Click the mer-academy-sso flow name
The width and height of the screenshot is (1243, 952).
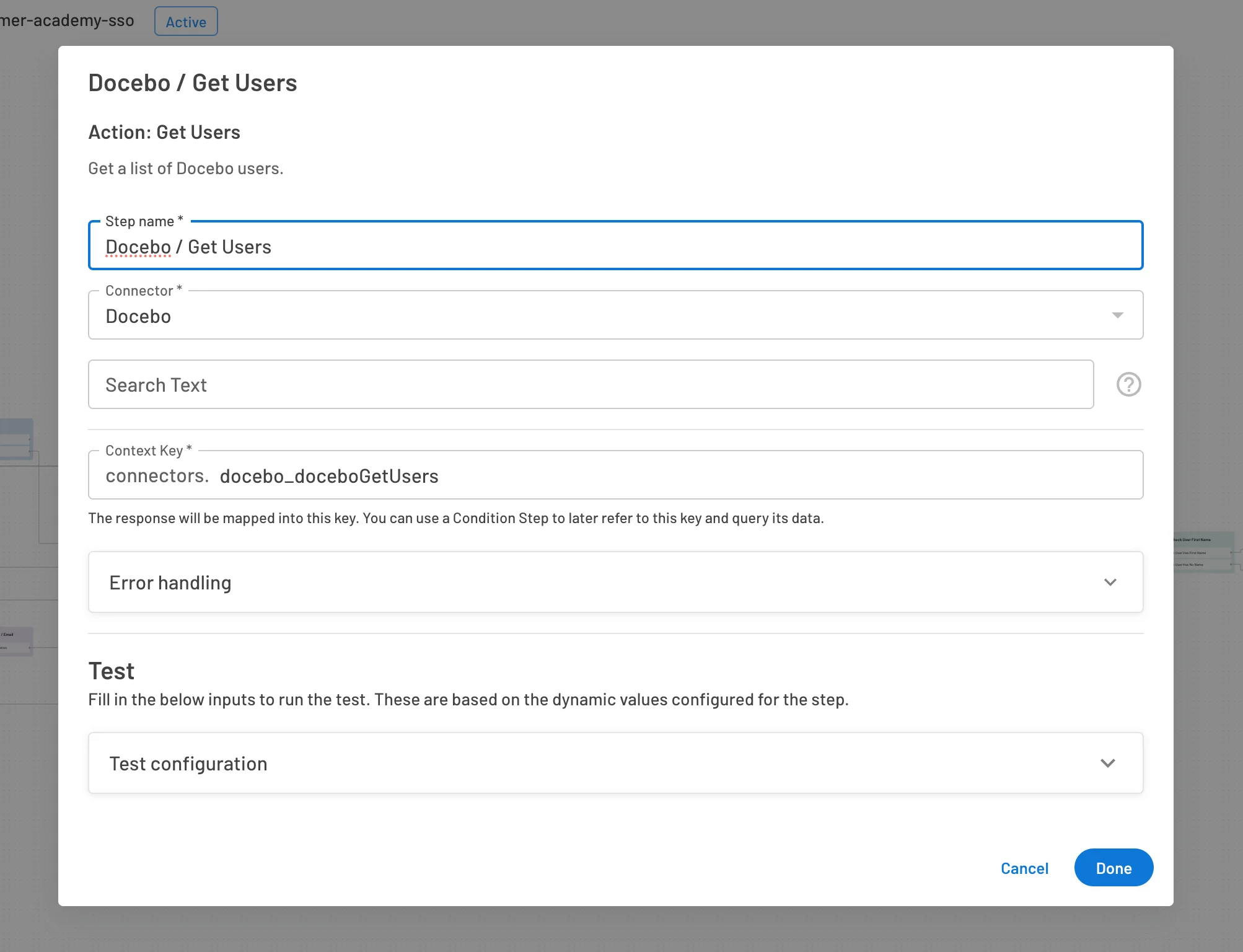pyautogui.click(x=67, y=20)
